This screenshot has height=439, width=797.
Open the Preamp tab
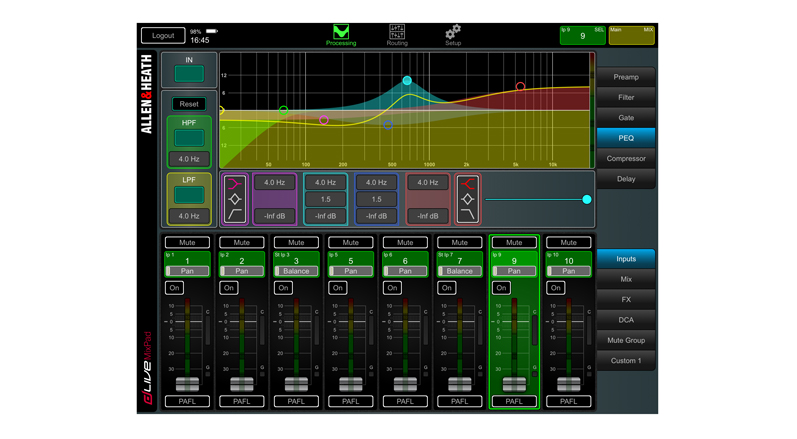626,77
